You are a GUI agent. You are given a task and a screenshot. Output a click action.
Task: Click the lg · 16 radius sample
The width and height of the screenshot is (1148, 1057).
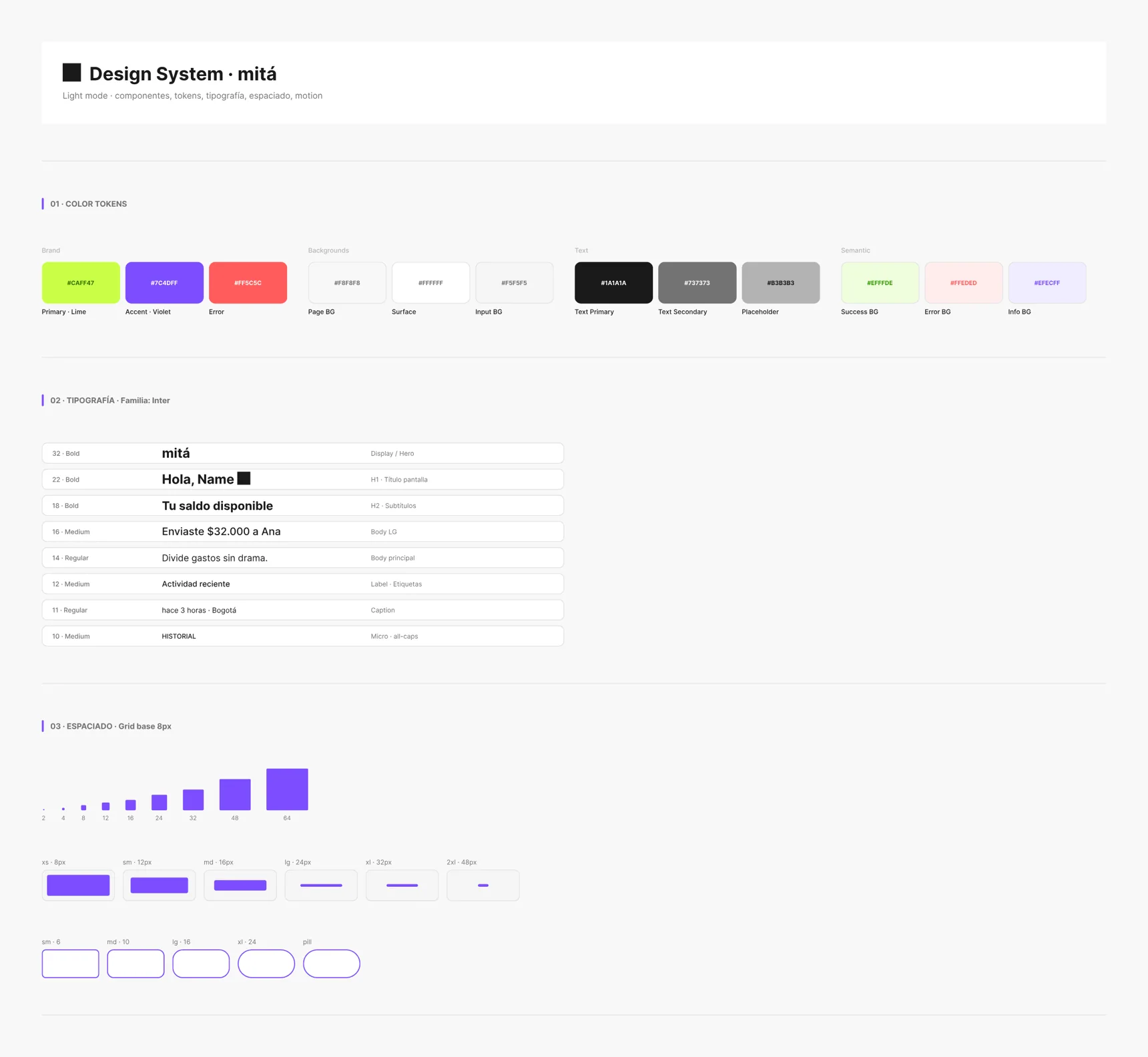click(201, 964)
